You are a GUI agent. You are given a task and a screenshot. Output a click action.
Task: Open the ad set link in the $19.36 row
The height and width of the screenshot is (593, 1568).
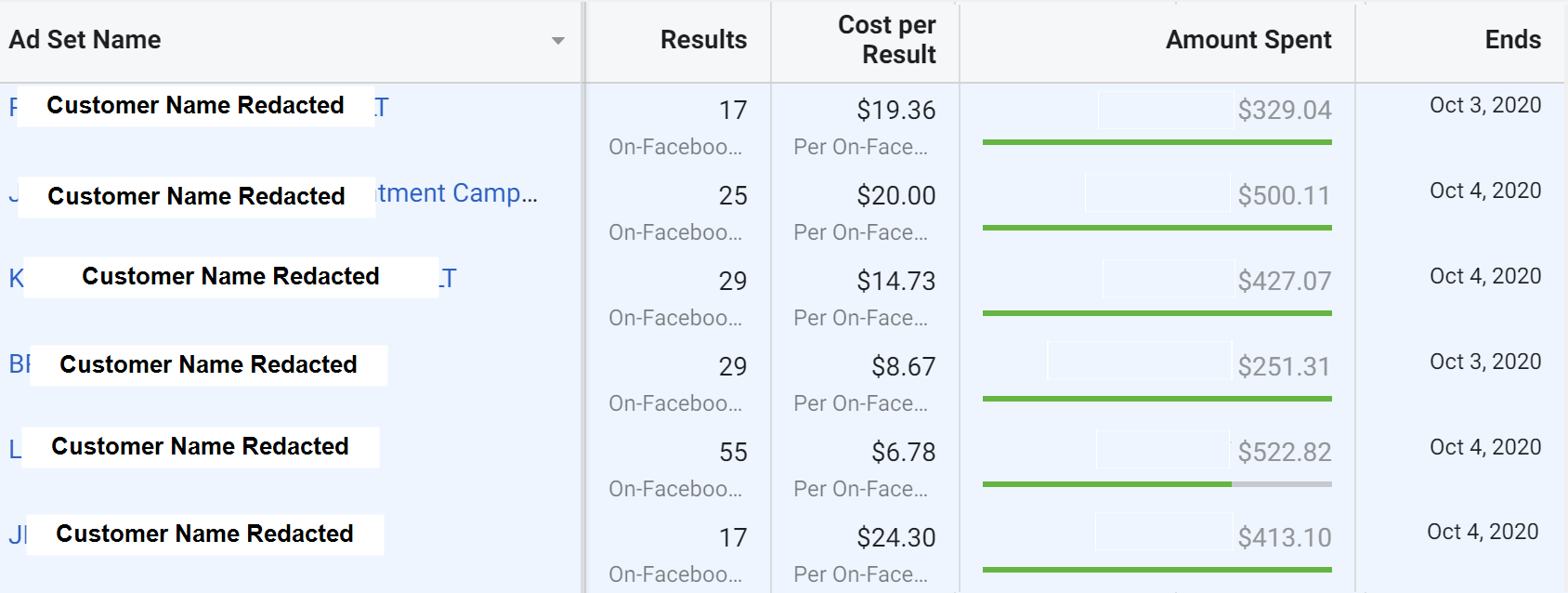[382, 108]
